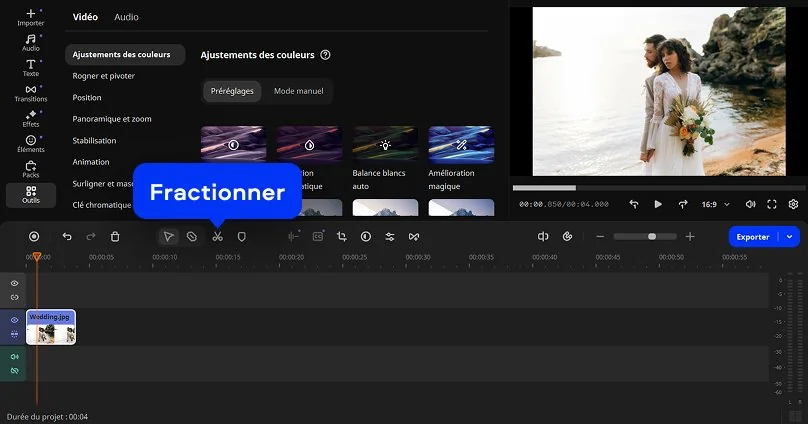The height and width of the screenshot is (424, 808).
Task: Open the 16:9 aspect ratio dropdown
Action: [715, 204]
